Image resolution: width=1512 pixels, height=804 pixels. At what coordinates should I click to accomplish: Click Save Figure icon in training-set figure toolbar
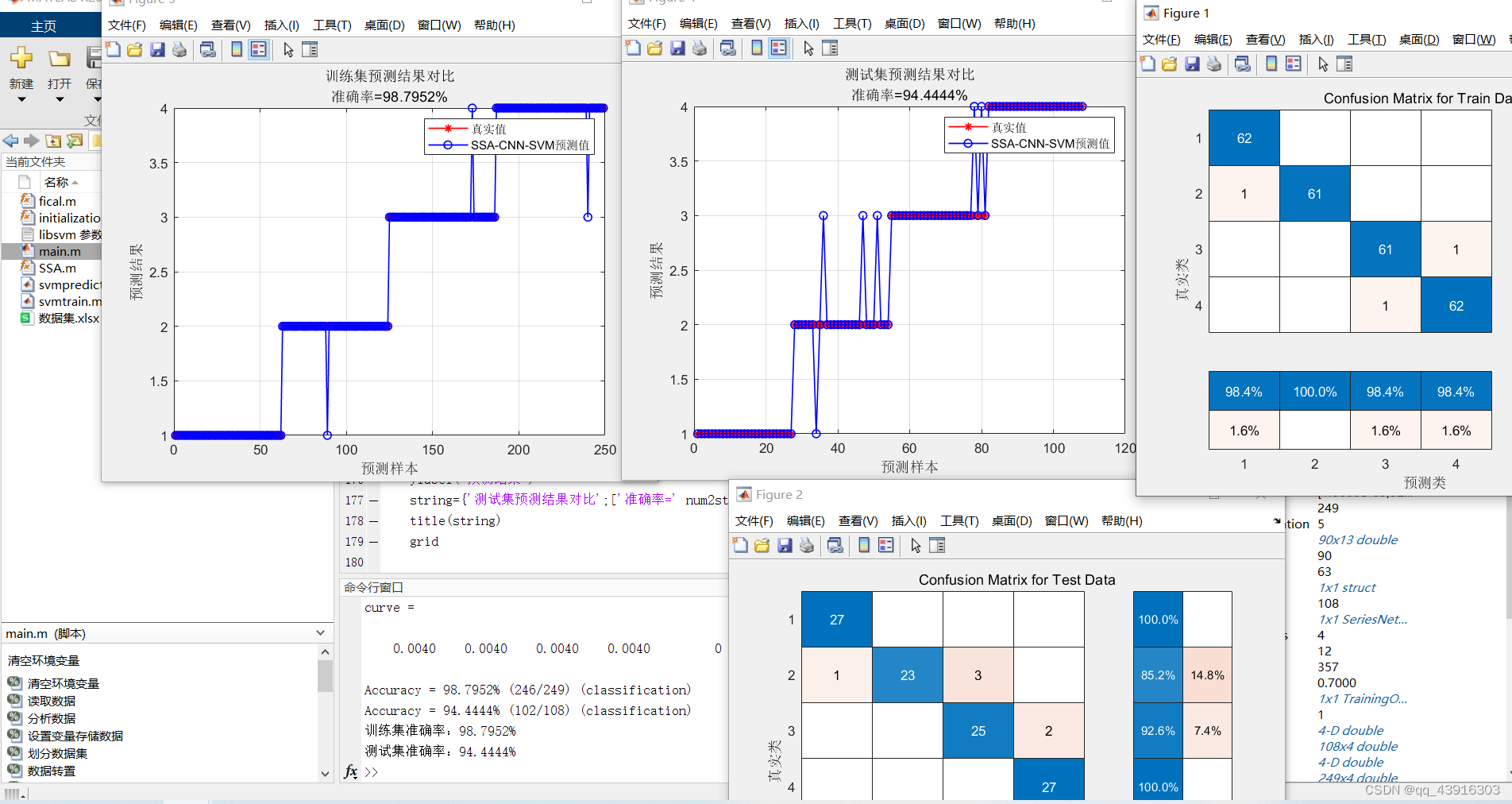pyautogui.click(x=157, y=49)
